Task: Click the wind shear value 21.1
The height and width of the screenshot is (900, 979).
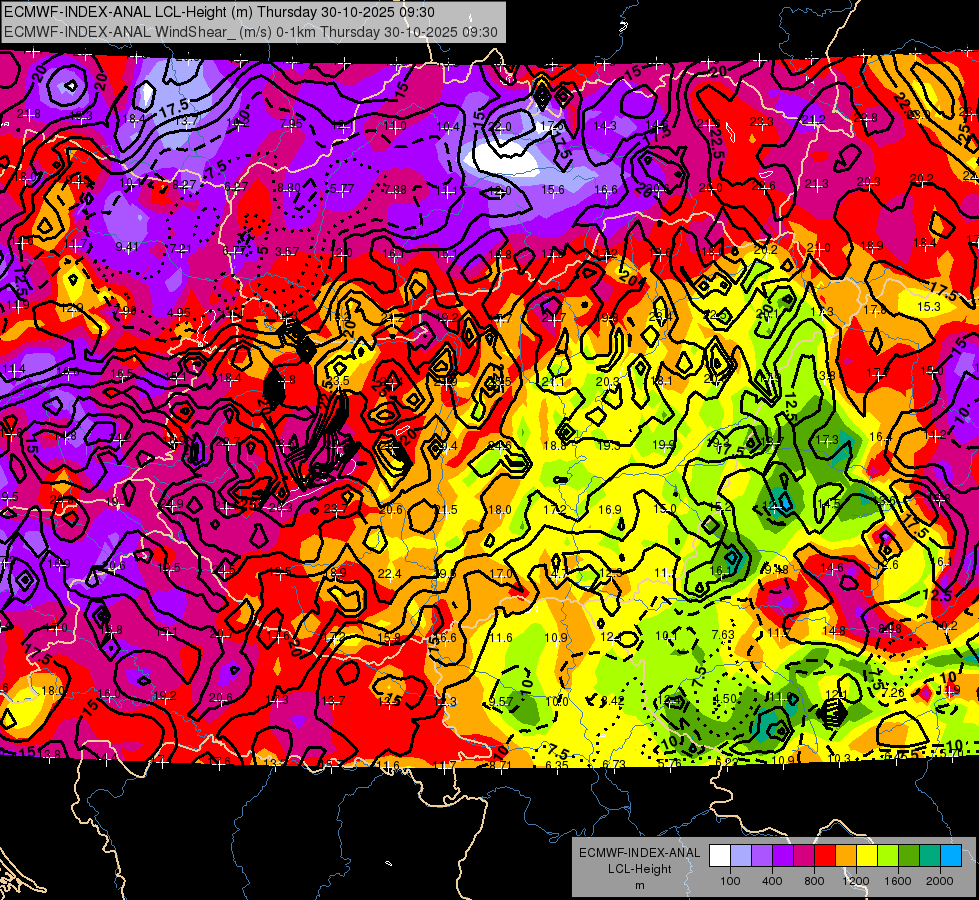Action: (x=553, y=382)
